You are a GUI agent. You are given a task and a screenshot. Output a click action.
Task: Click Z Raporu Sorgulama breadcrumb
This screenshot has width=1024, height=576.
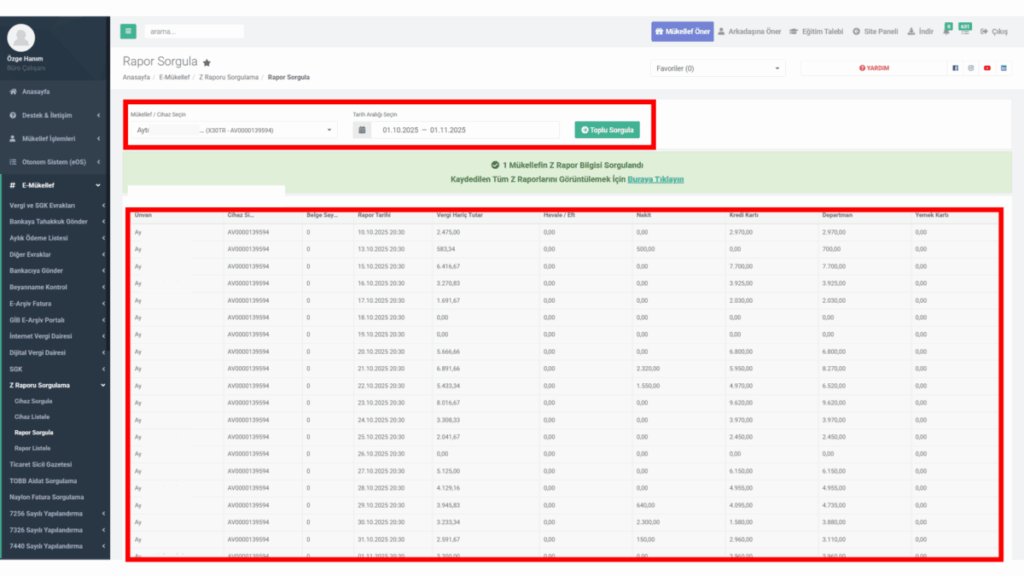pyautogui.click(x=229, y=77)
